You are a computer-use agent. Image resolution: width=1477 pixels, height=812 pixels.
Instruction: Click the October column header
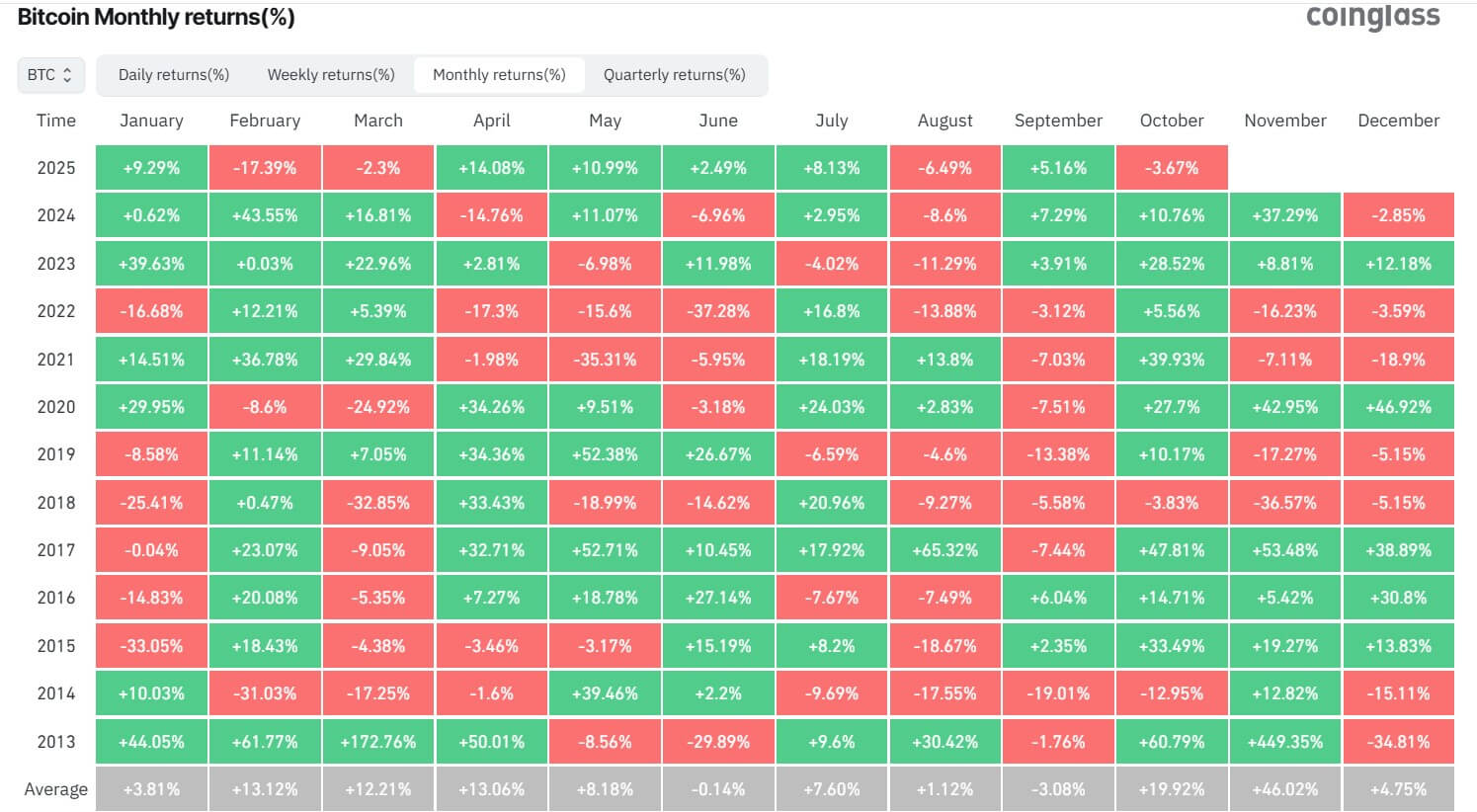click(x=1172, y=120)
